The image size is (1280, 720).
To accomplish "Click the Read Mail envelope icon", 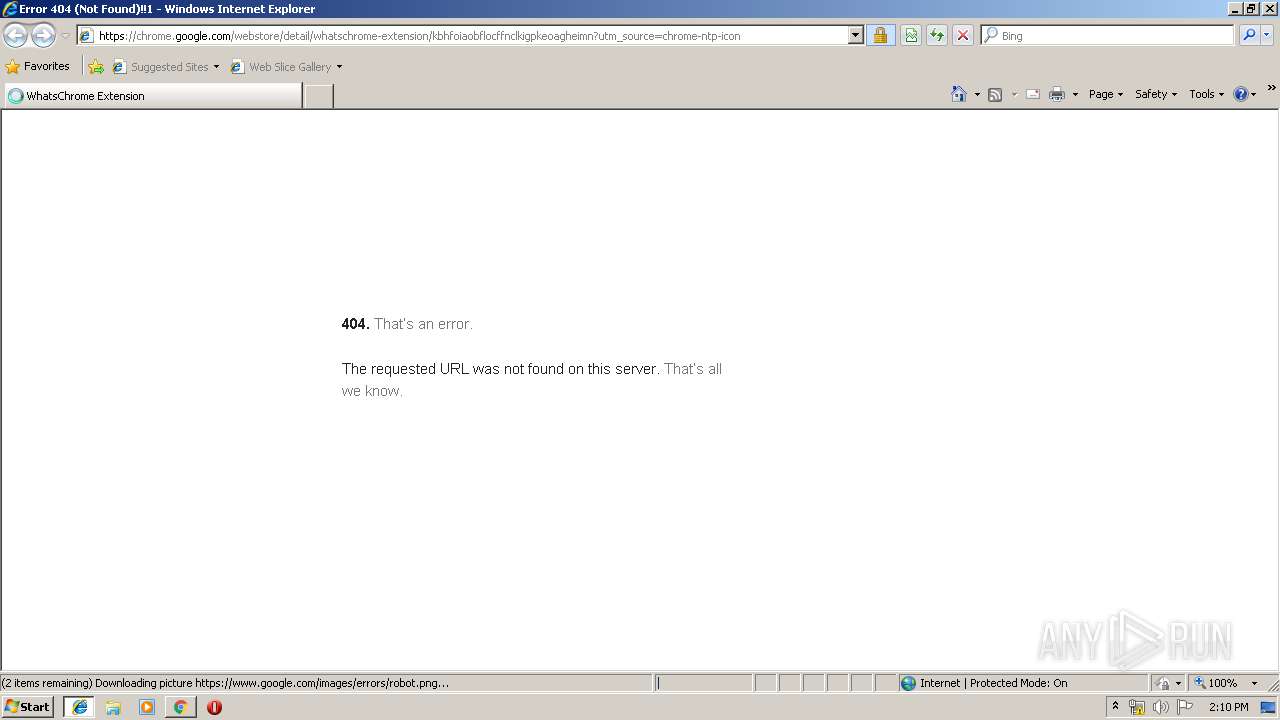I will 1033,94.
